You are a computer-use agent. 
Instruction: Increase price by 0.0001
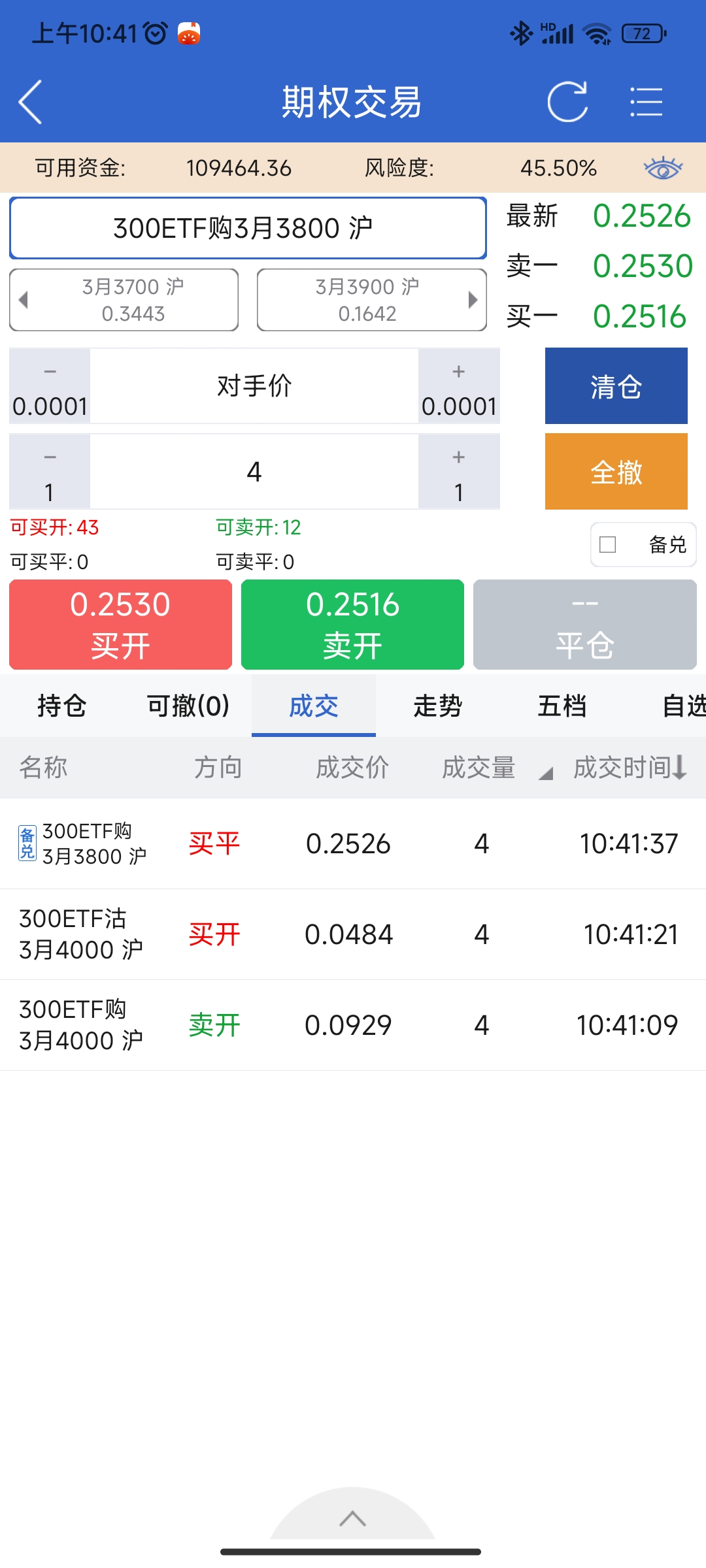(x=459, y=386)
